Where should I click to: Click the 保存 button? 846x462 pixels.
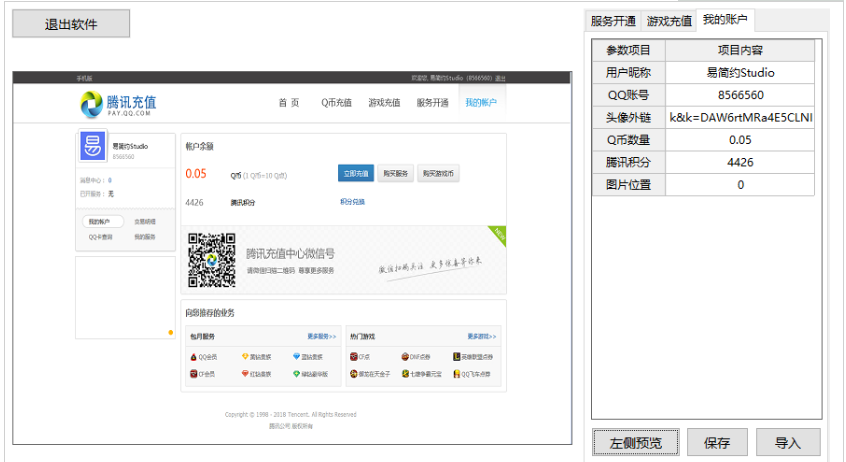pyautogui.click(x=716, y=442)
